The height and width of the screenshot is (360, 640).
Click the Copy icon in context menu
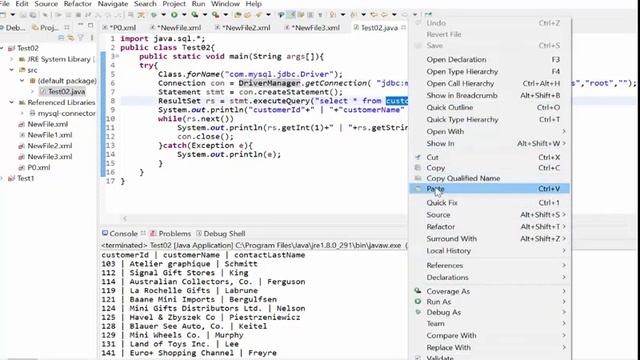coord(418,168)
